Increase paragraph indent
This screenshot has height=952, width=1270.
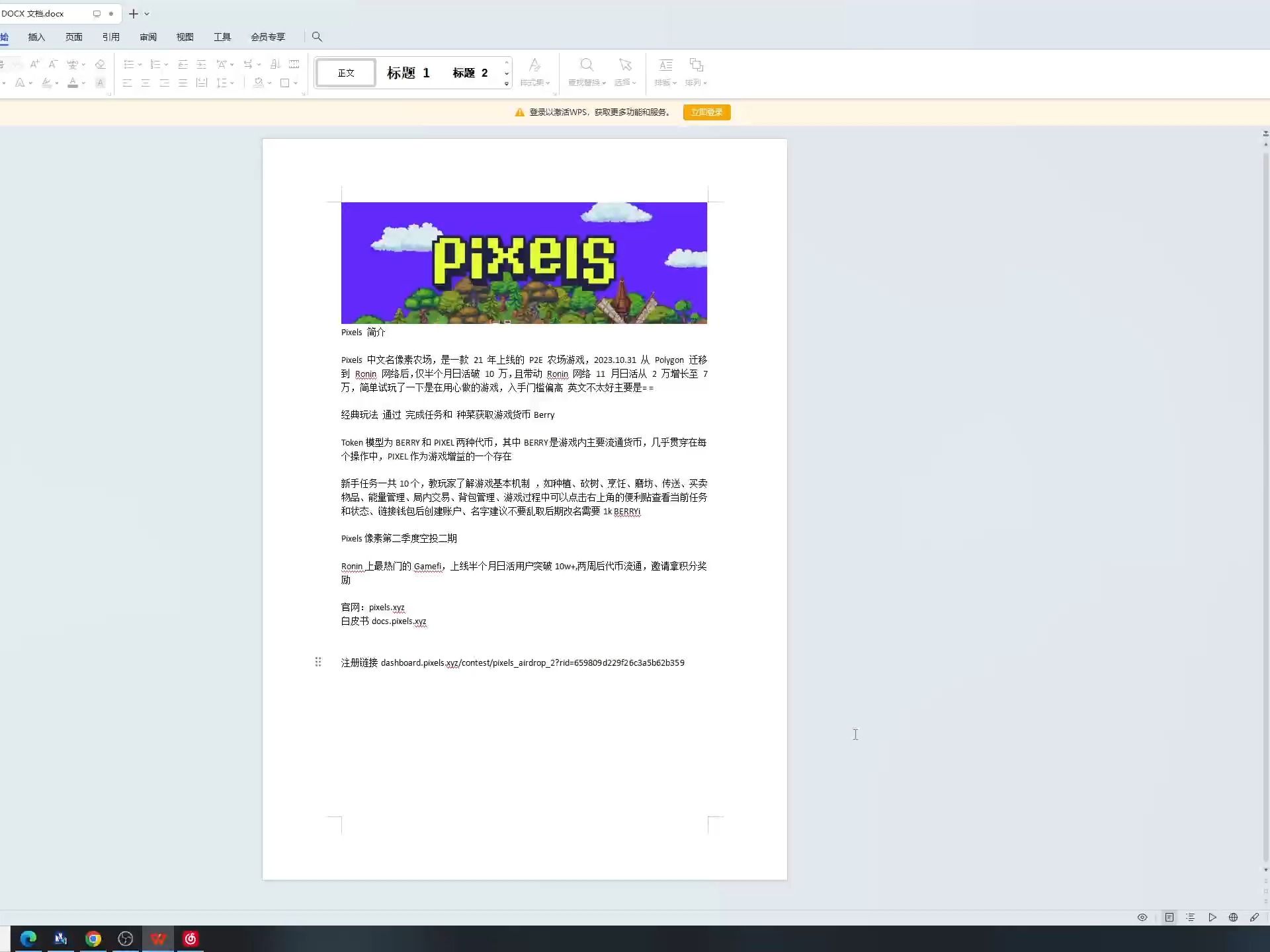click(x=202, y=64)
